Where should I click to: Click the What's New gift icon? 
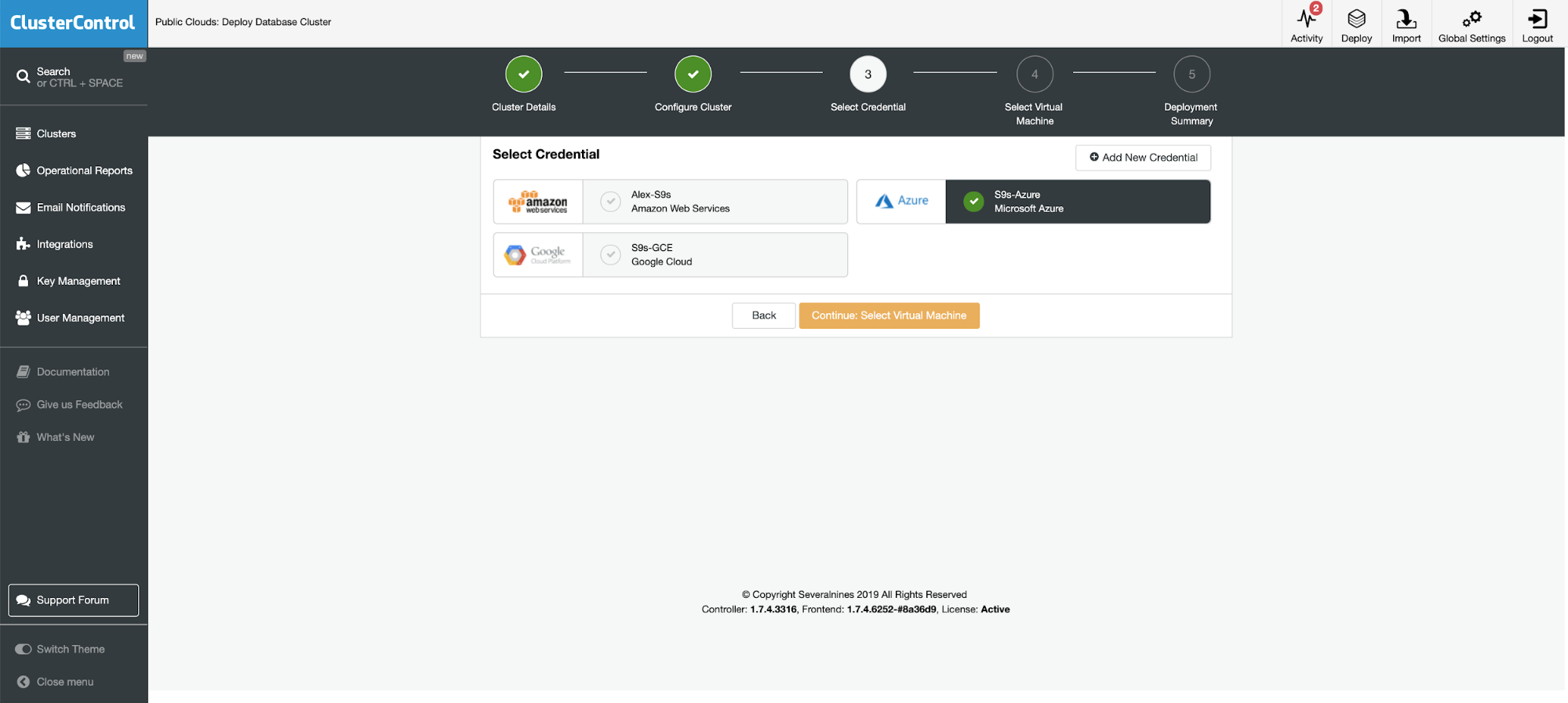pos(24,437)
